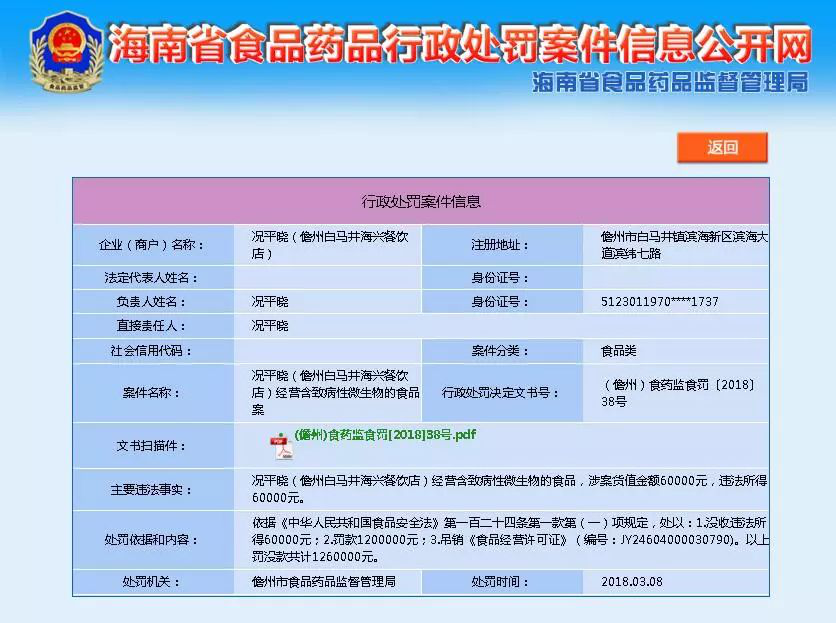836x623 pixels.
Task: Select address 儋州市白马井镇滨海新区滨海大道滨纬七路
Action: tap(684, 245)
